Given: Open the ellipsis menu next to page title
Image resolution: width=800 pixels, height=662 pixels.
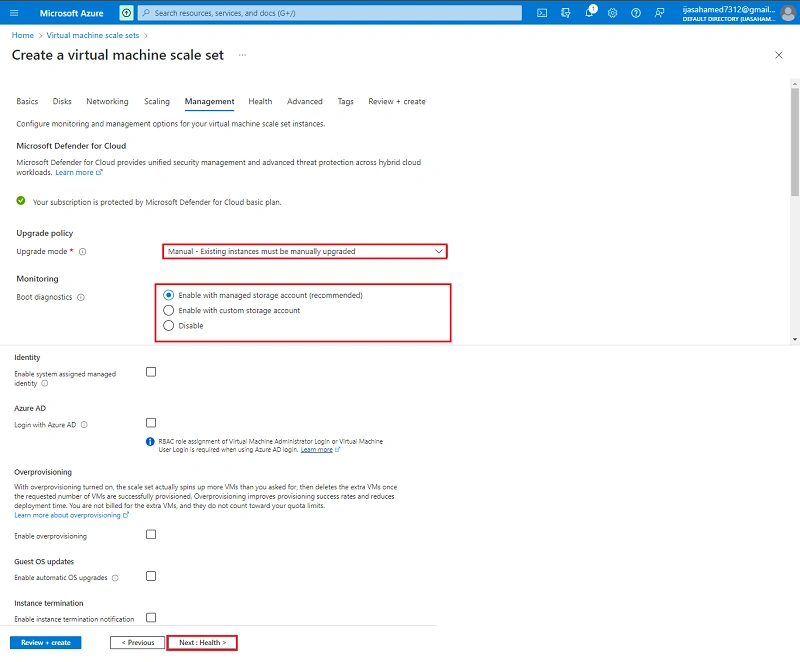Looking at the screenshot, I should (x=242, y=55).
